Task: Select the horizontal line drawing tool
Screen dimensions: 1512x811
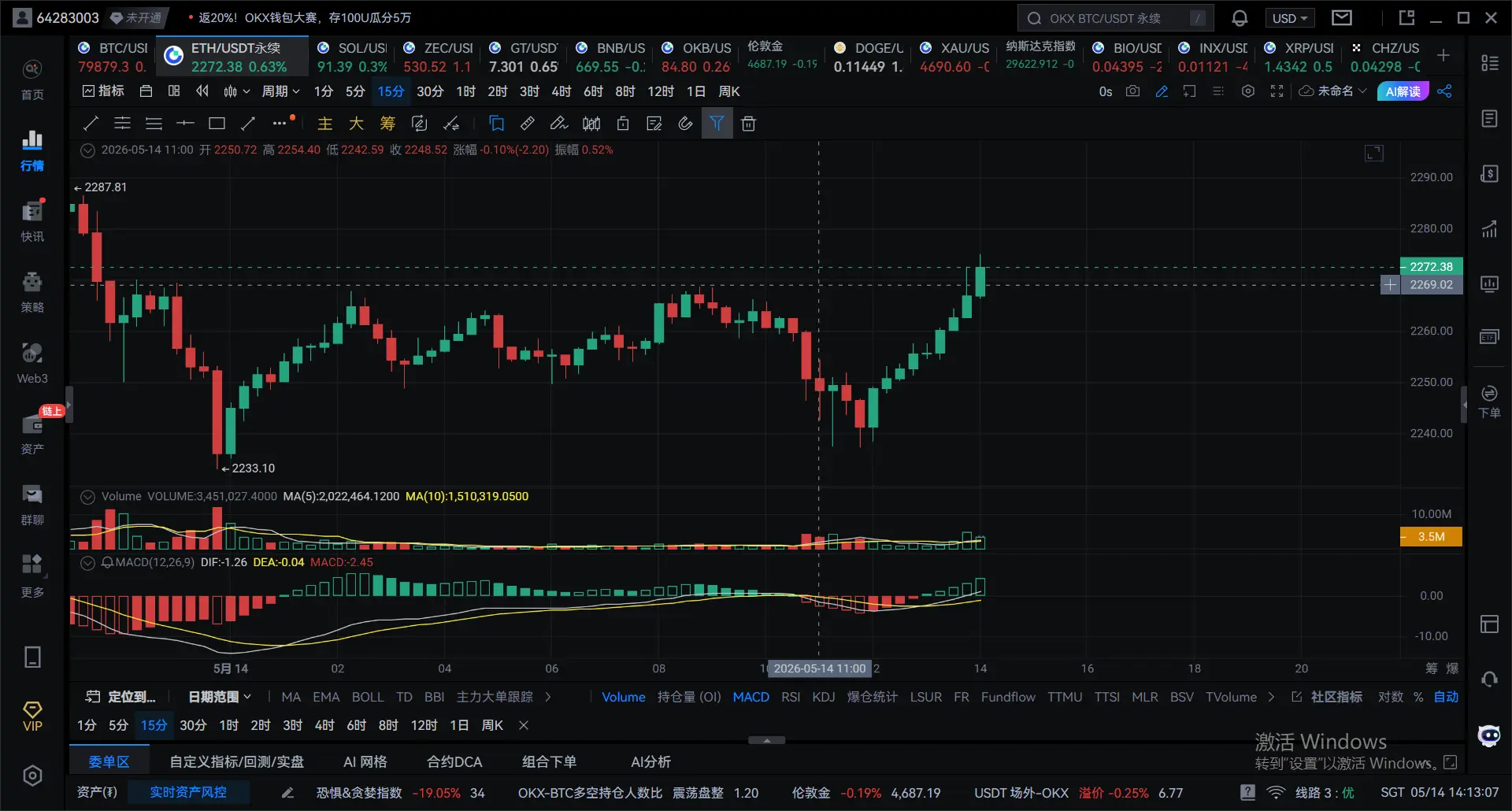Action: [x=185, y=123]
